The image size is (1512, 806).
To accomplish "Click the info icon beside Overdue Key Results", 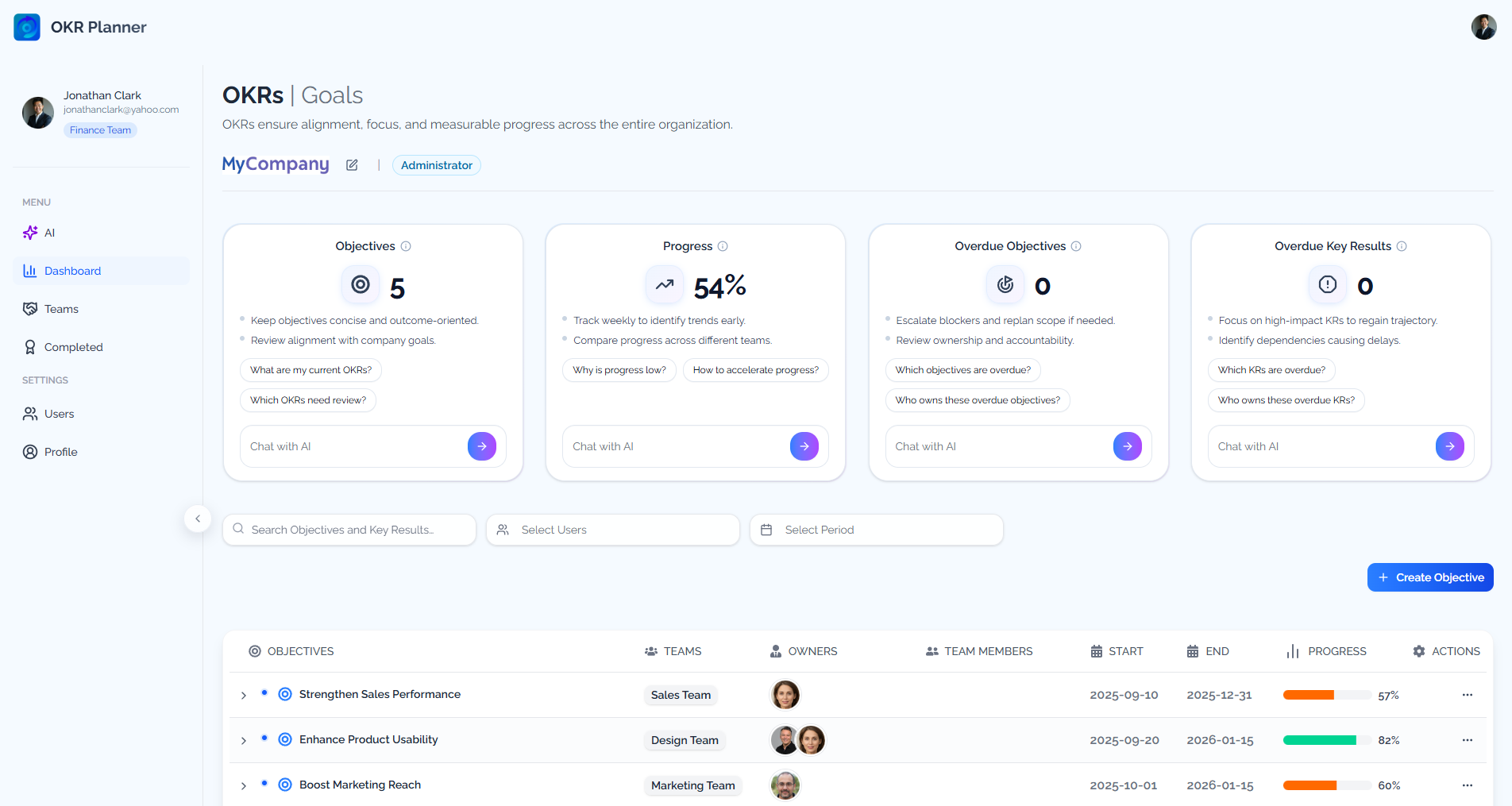I will (1402, 246).
